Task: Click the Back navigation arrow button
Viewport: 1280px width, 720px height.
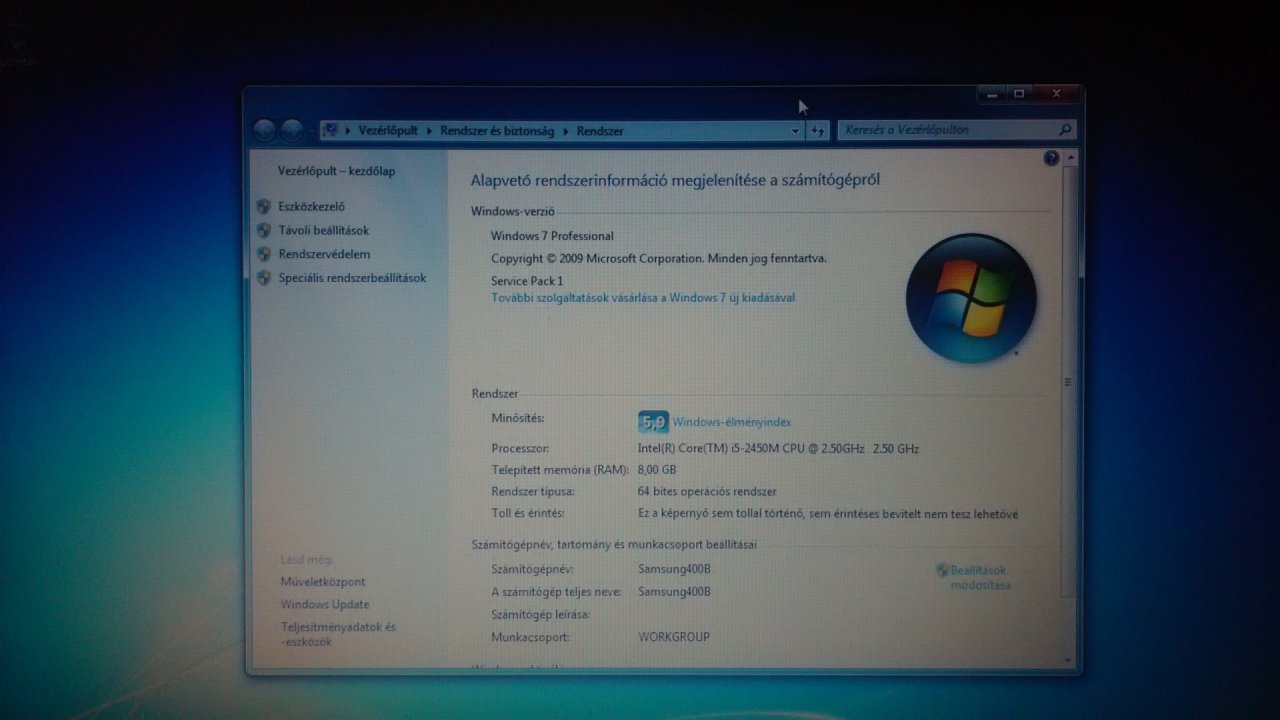Action: (x=264, y=130)
